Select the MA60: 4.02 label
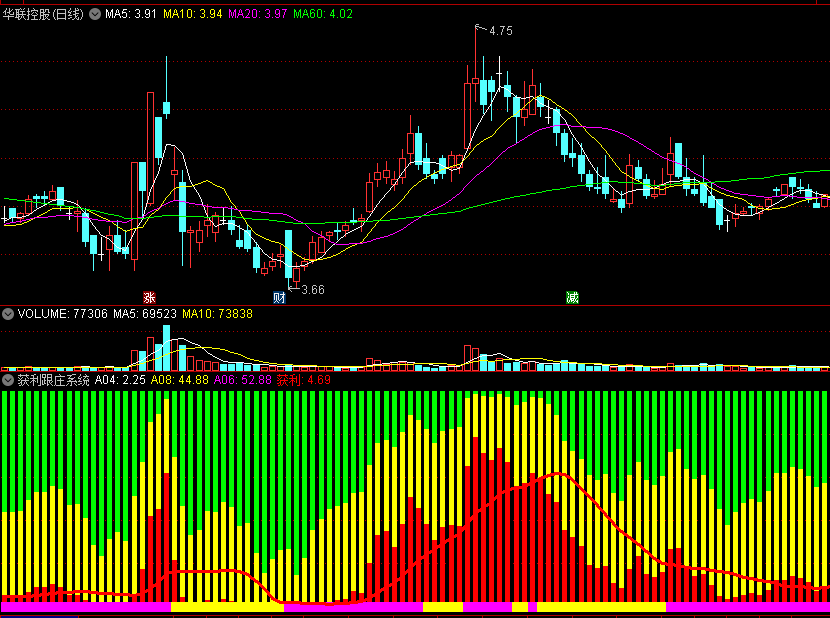The image size is (830, 618). click(323, 14)
